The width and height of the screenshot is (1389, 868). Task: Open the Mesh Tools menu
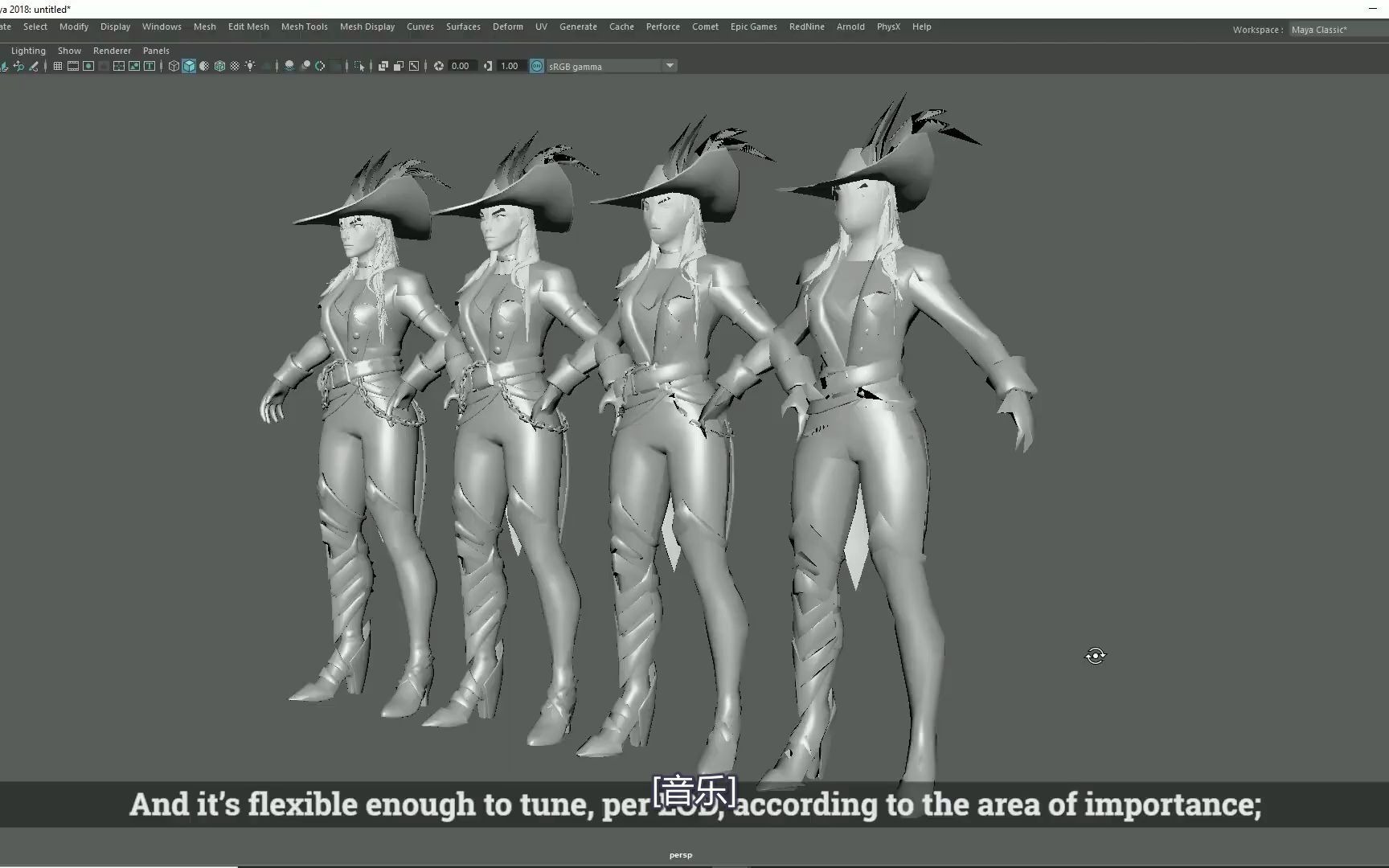(x=305, y=27)
